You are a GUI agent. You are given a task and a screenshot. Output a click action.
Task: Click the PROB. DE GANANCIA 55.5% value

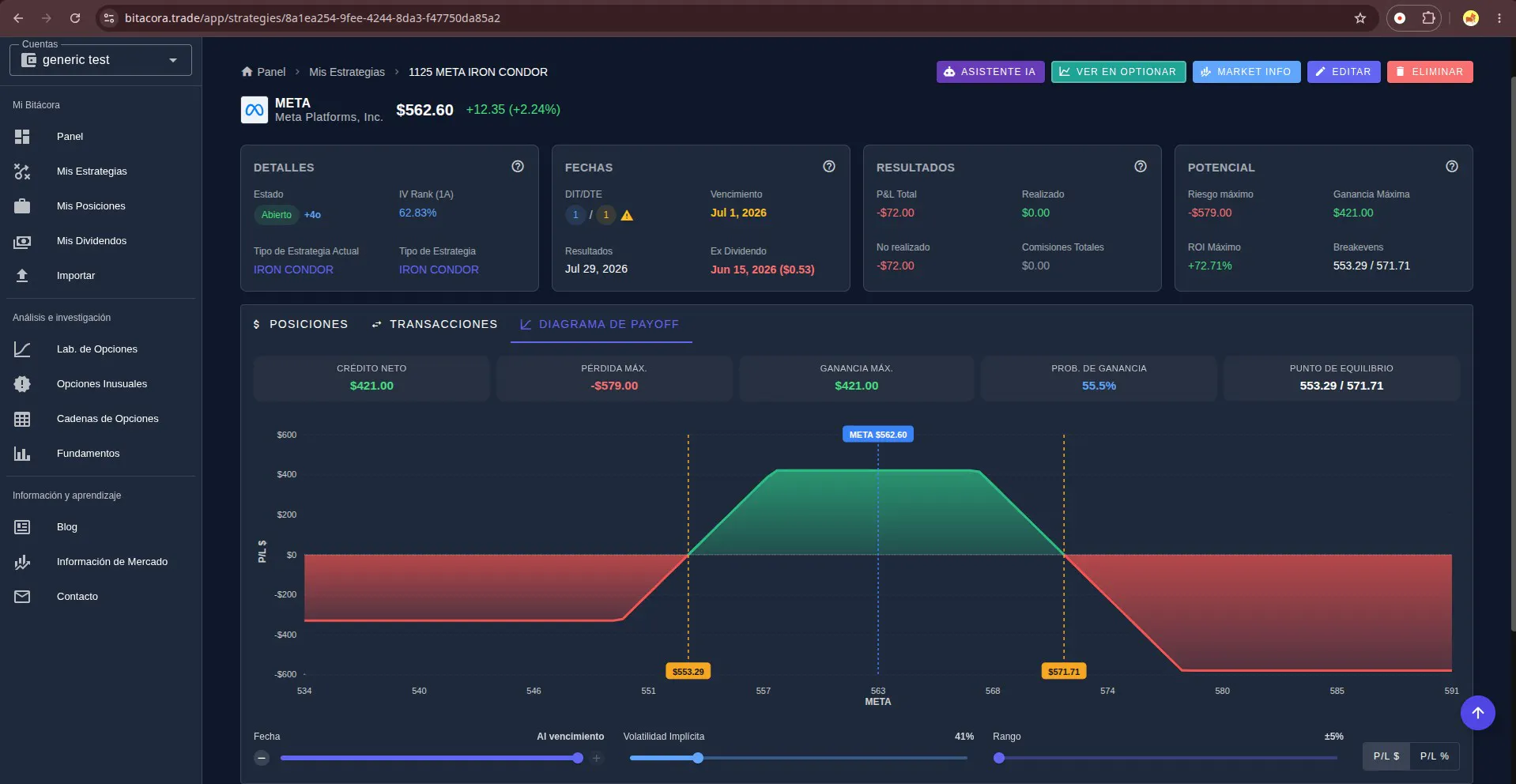tap(1099, 386)
